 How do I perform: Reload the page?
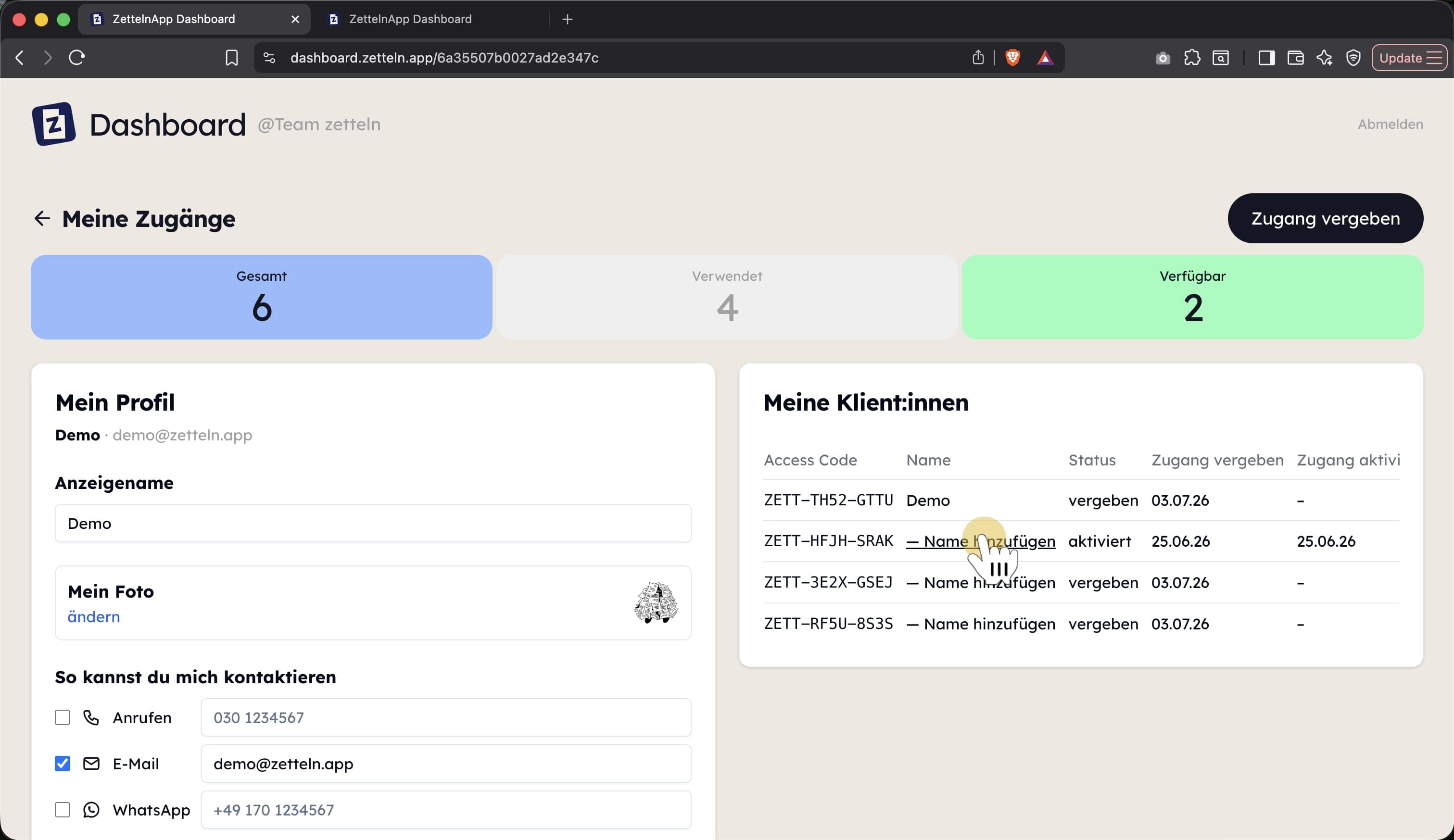tap(77, 58)
